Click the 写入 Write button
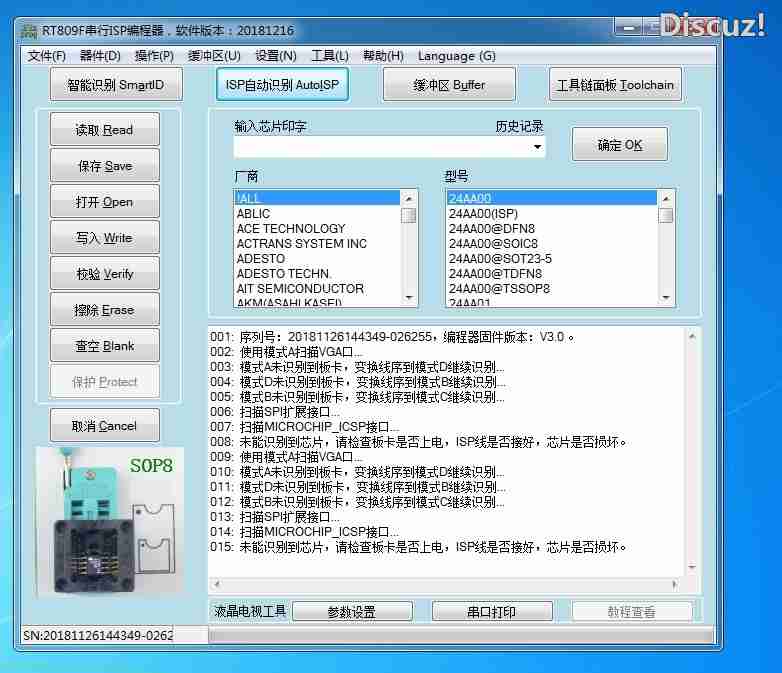 pos(105,237)
